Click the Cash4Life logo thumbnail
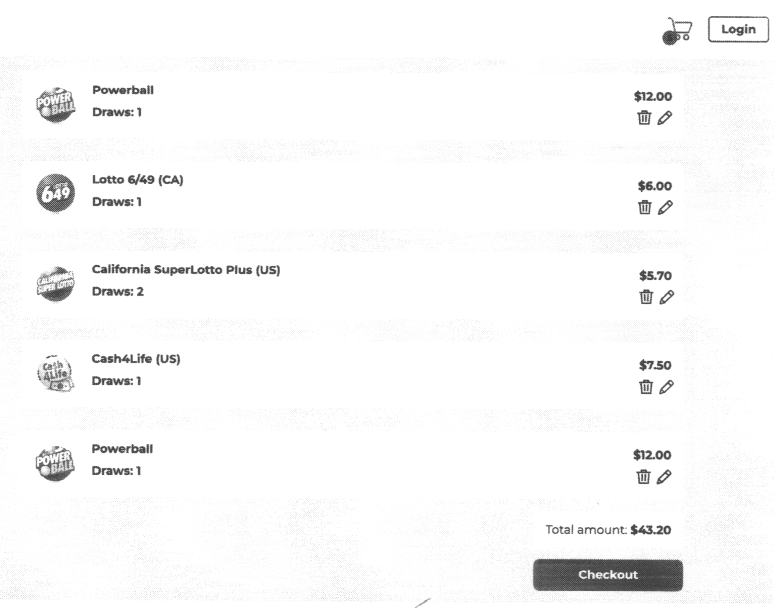The width and height of the screenshot is (784, 610). click(55, 371)
